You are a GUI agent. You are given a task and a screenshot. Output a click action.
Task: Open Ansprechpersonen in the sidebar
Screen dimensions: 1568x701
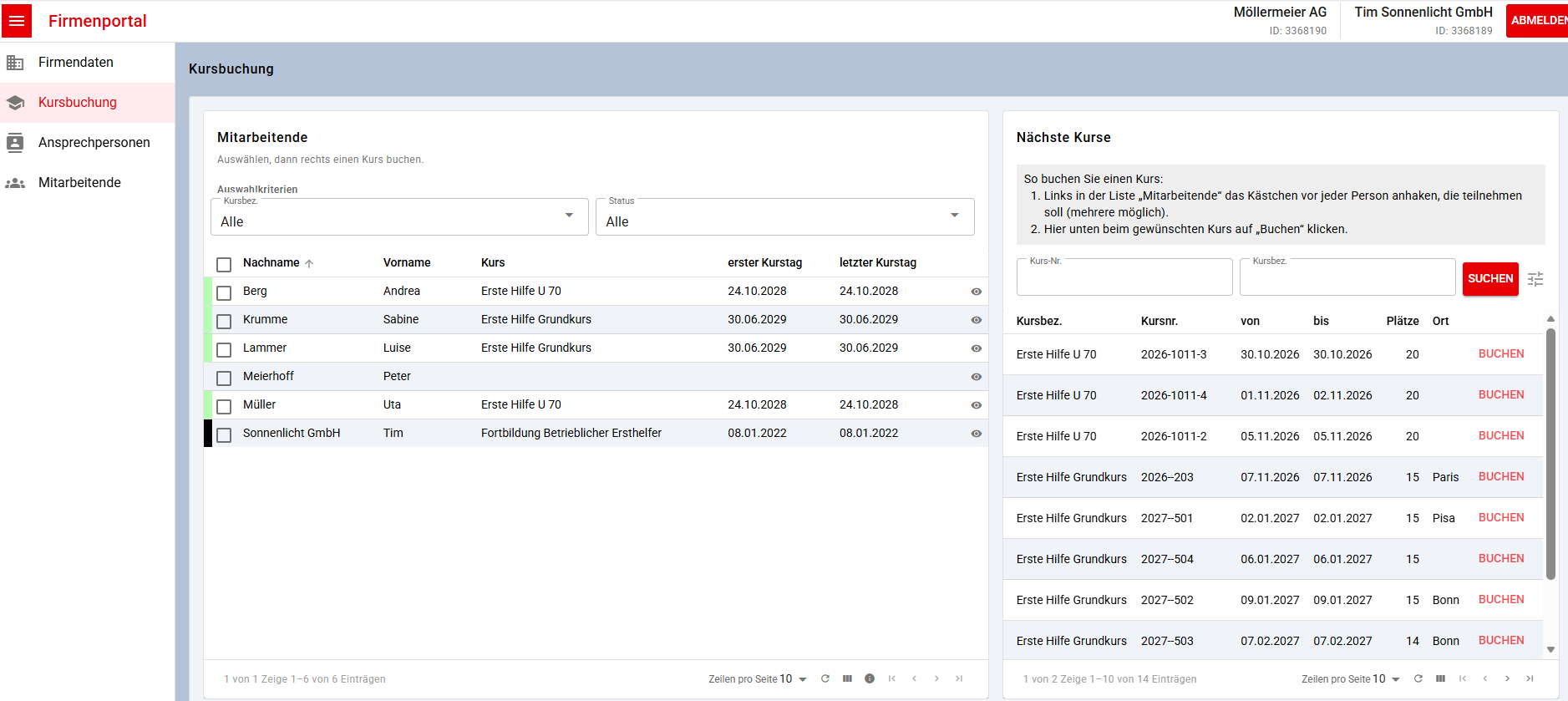(87, 143)
